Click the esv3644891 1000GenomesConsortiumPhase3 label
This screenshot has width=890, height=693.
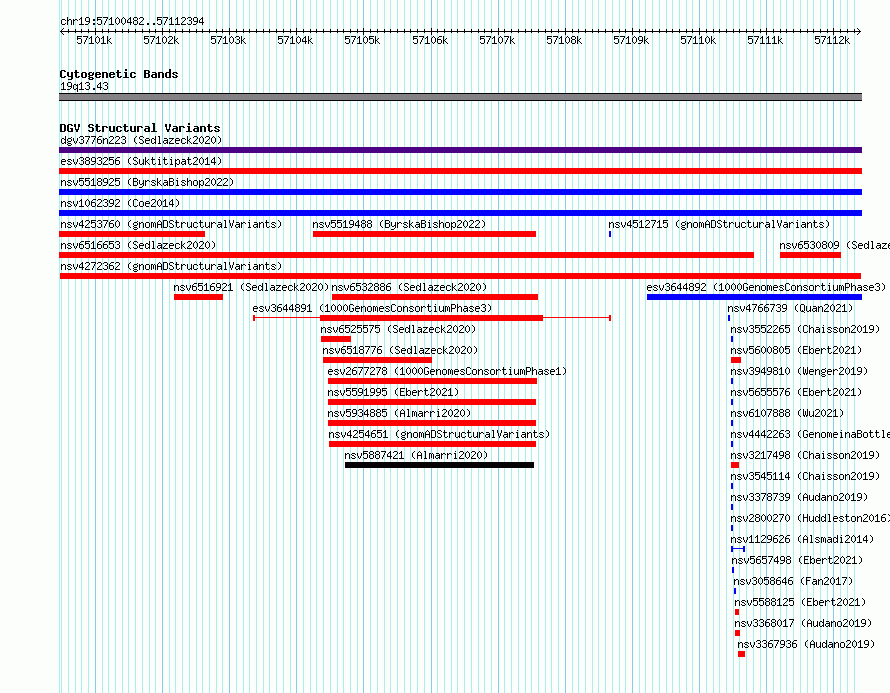372,308
